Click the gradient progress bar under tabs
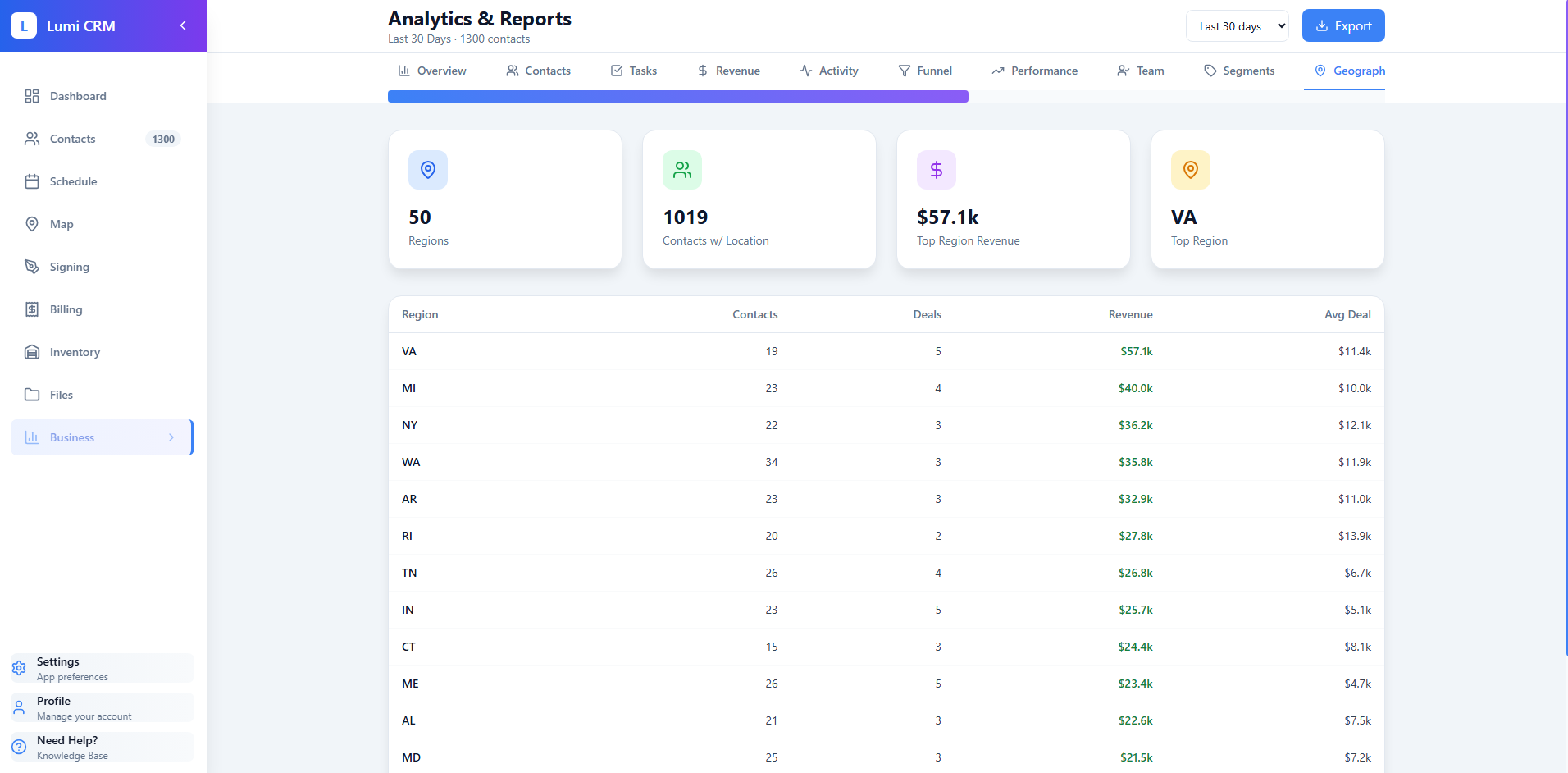 click(x=677, y=96)
